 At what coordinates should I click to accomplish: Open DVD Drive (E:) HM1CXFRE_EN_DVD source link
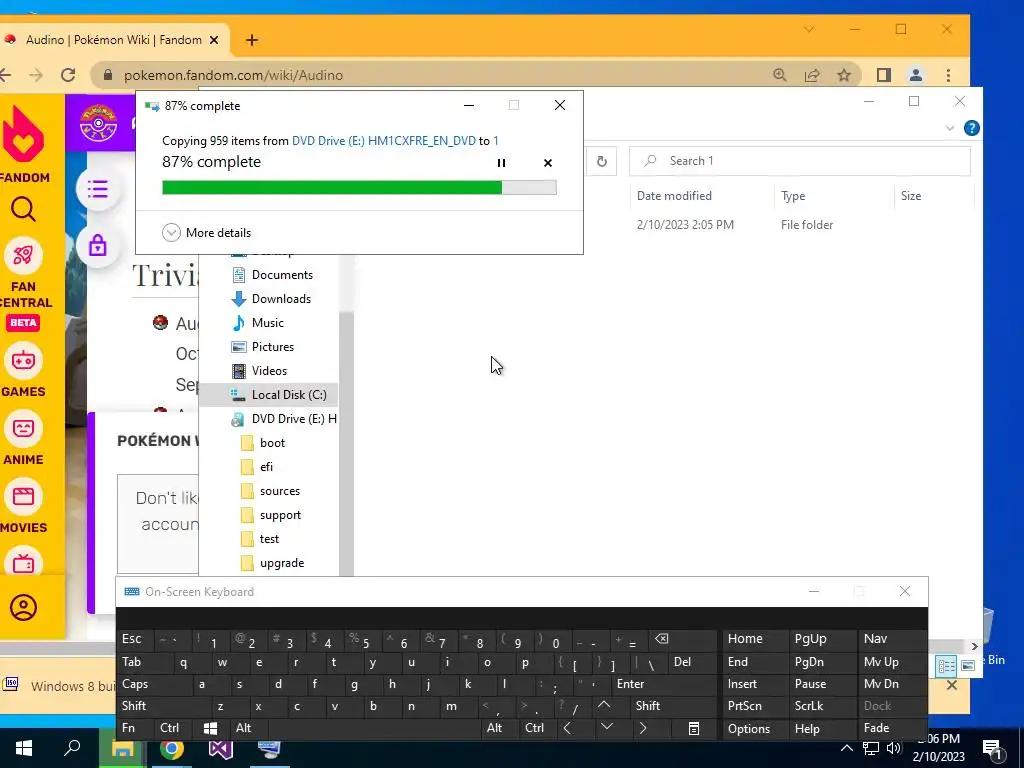[383, 140]
